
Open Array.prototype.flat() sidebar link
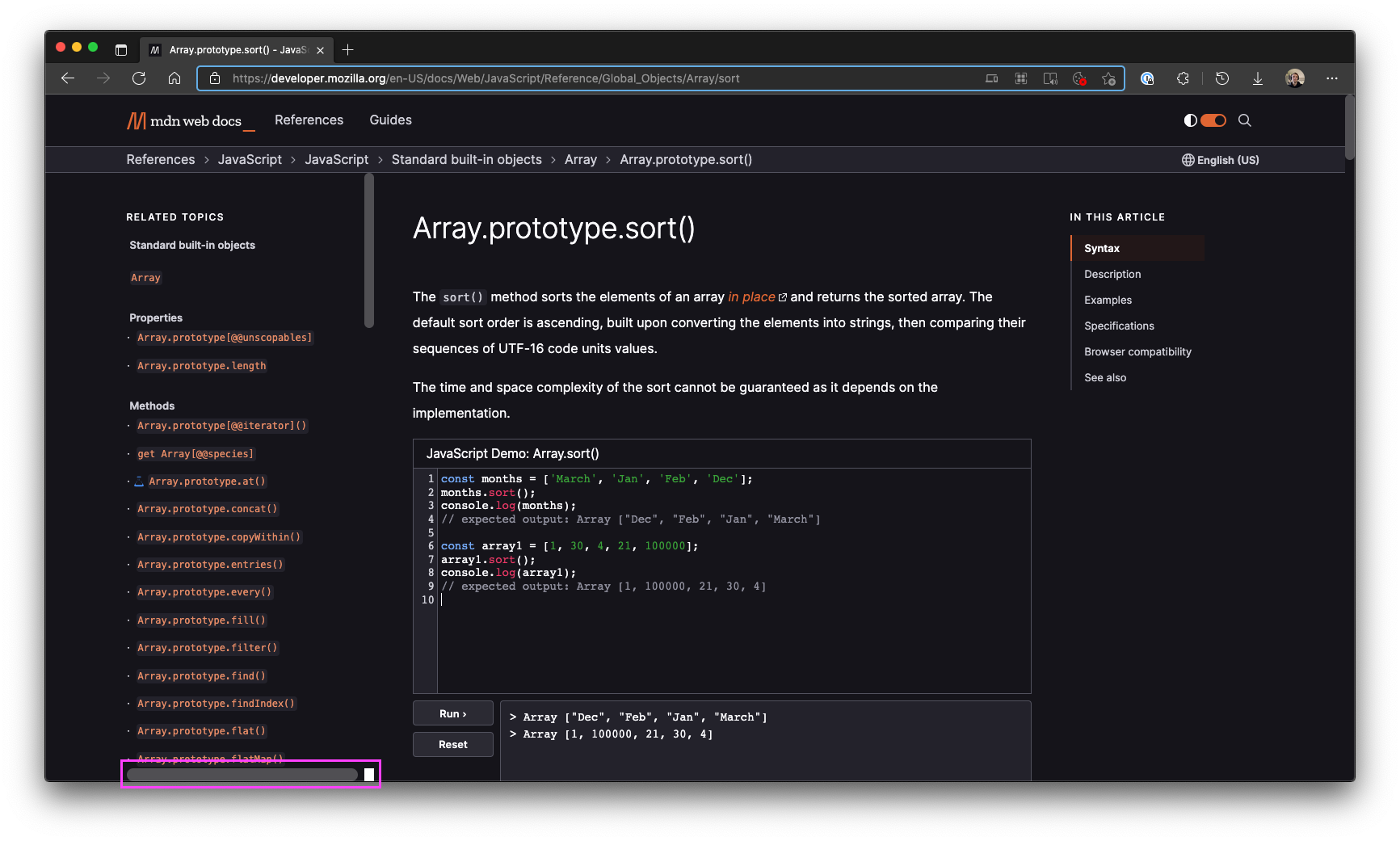point(201,731)
